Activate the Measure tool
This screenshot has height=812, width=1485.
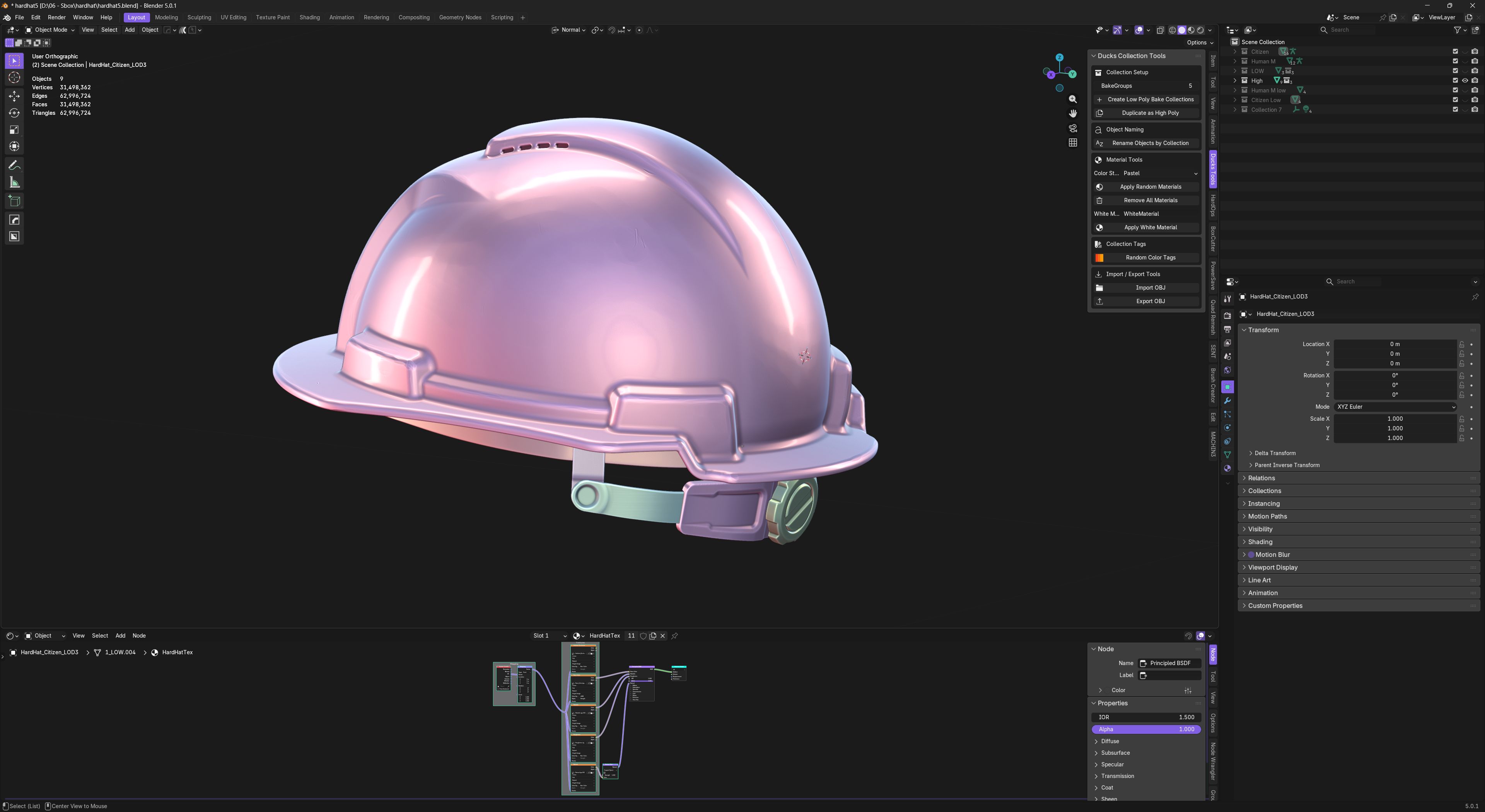[14, 183]
